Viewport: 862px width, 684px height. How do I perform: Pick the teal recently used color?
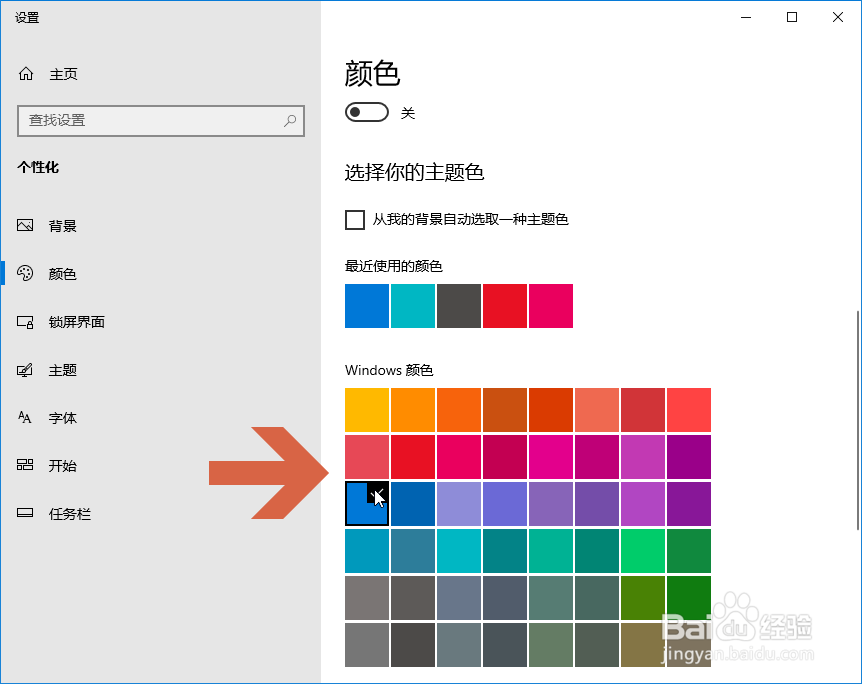[x=413, y=306]
